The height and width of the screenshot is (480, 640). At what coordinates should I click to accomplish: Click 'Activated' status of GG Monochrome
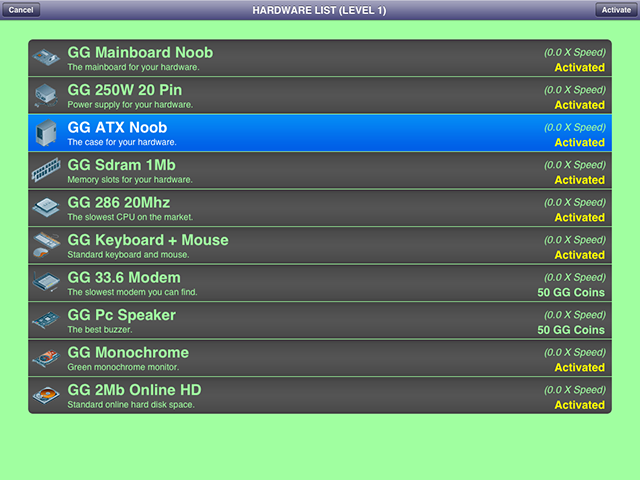(579, 368)
